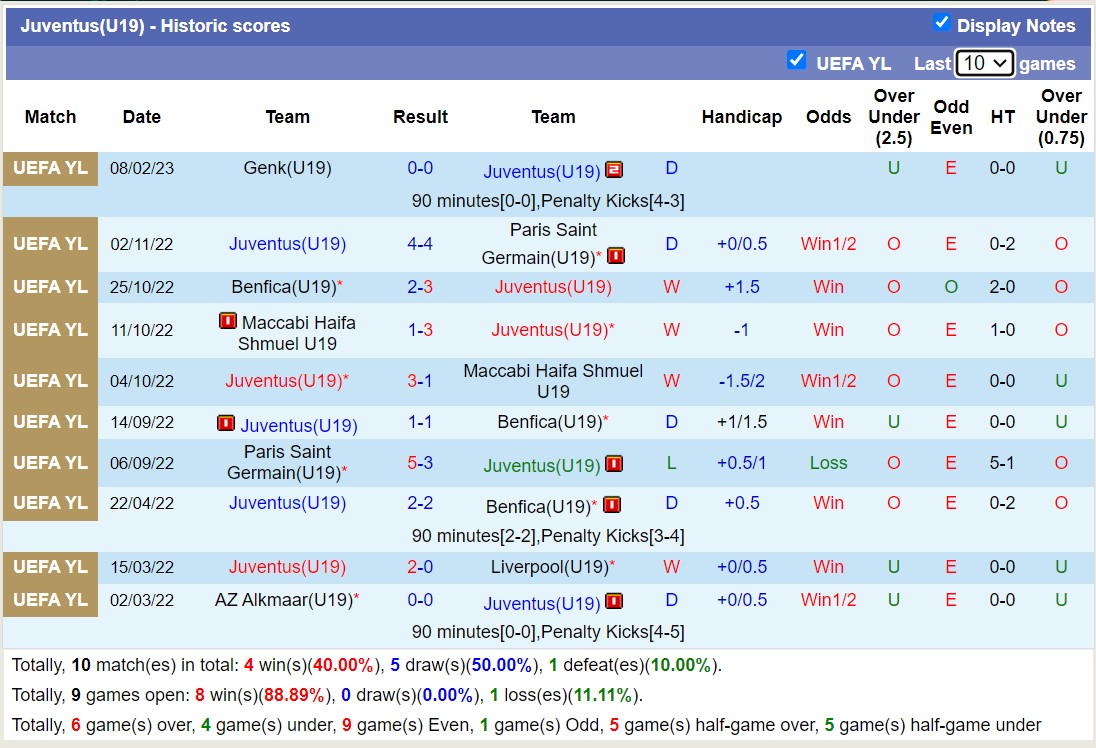This screenshot has width=1096, height=748.
Task: Click red card icon before Juventus(U19) on 14/09/22
Action: (x=226, y=423)
